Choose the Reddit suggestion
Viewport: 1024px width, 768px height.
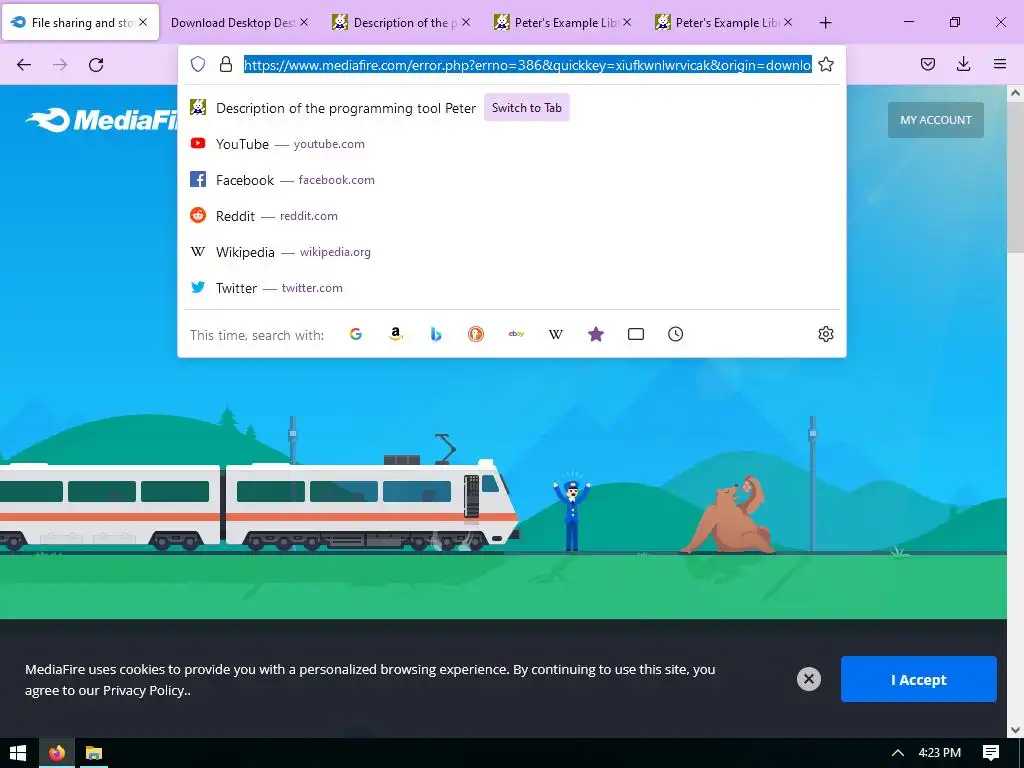click(x=511, y=216)
